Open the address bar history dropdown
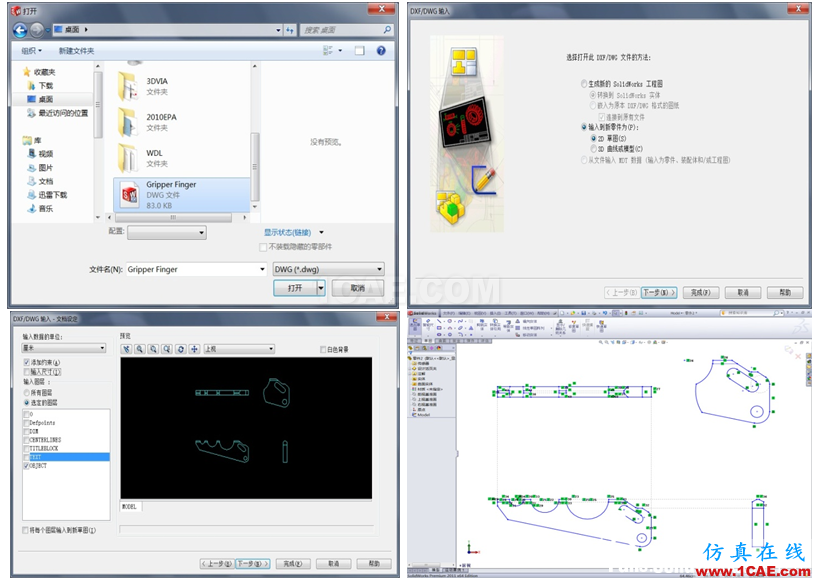Viewport: 815px width, 579px height. (x=279, y=30)
